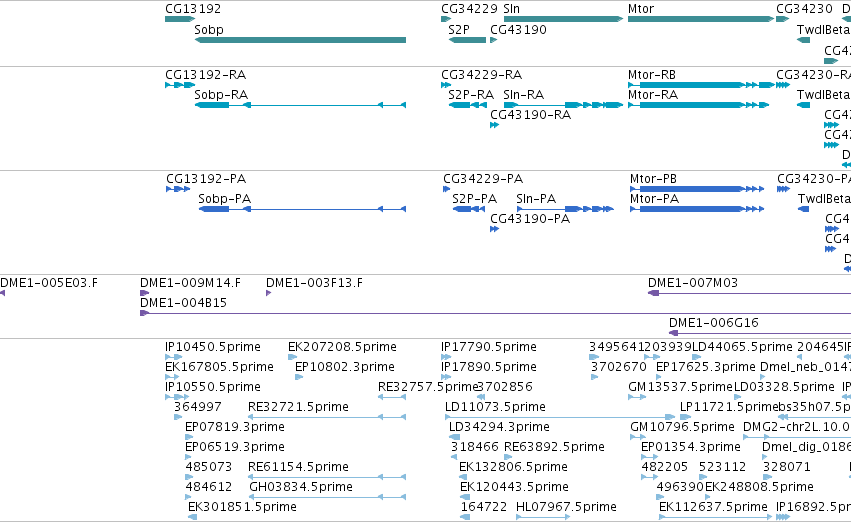851x522 pixels.
Task: Click EST RE32757.5prime
Action: 428,387
